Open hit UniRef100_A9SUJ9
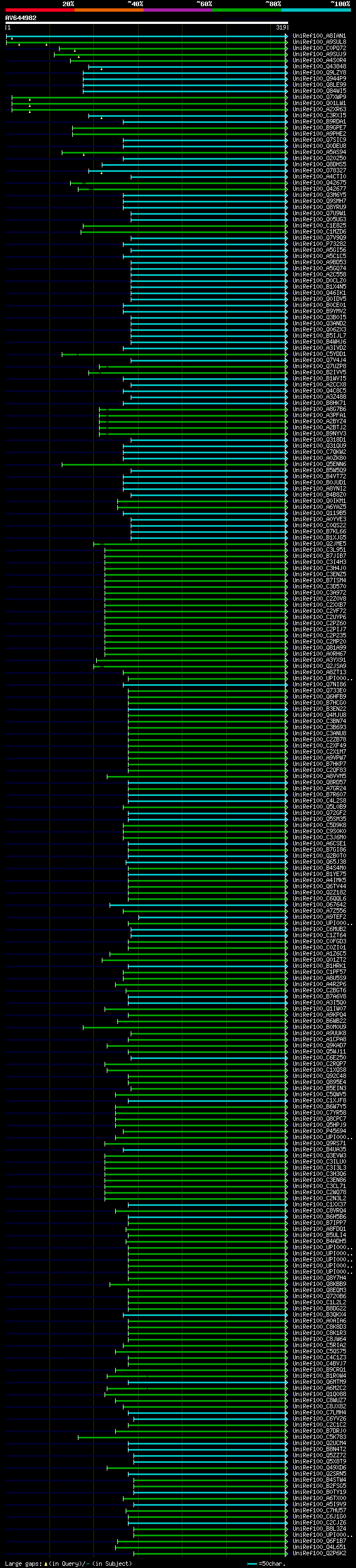Screen dimensions: 356x1568 coord(319,54)
